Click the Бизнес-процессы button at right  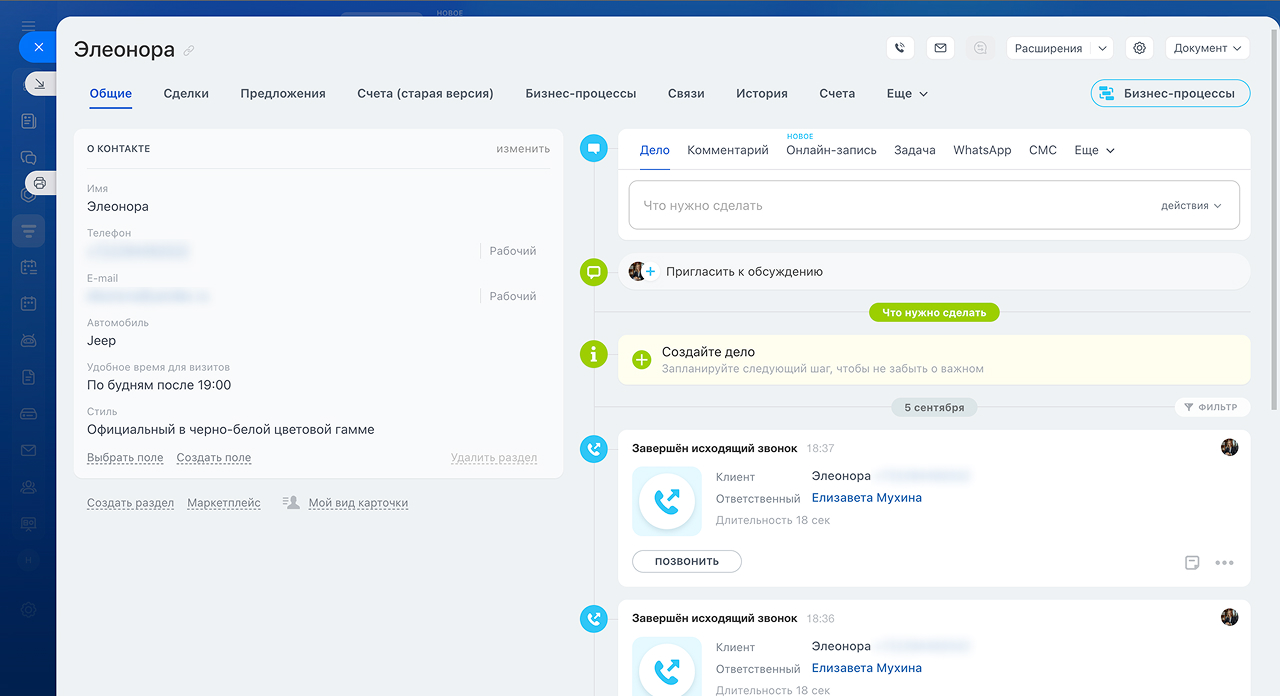(x=1170, y=93)
